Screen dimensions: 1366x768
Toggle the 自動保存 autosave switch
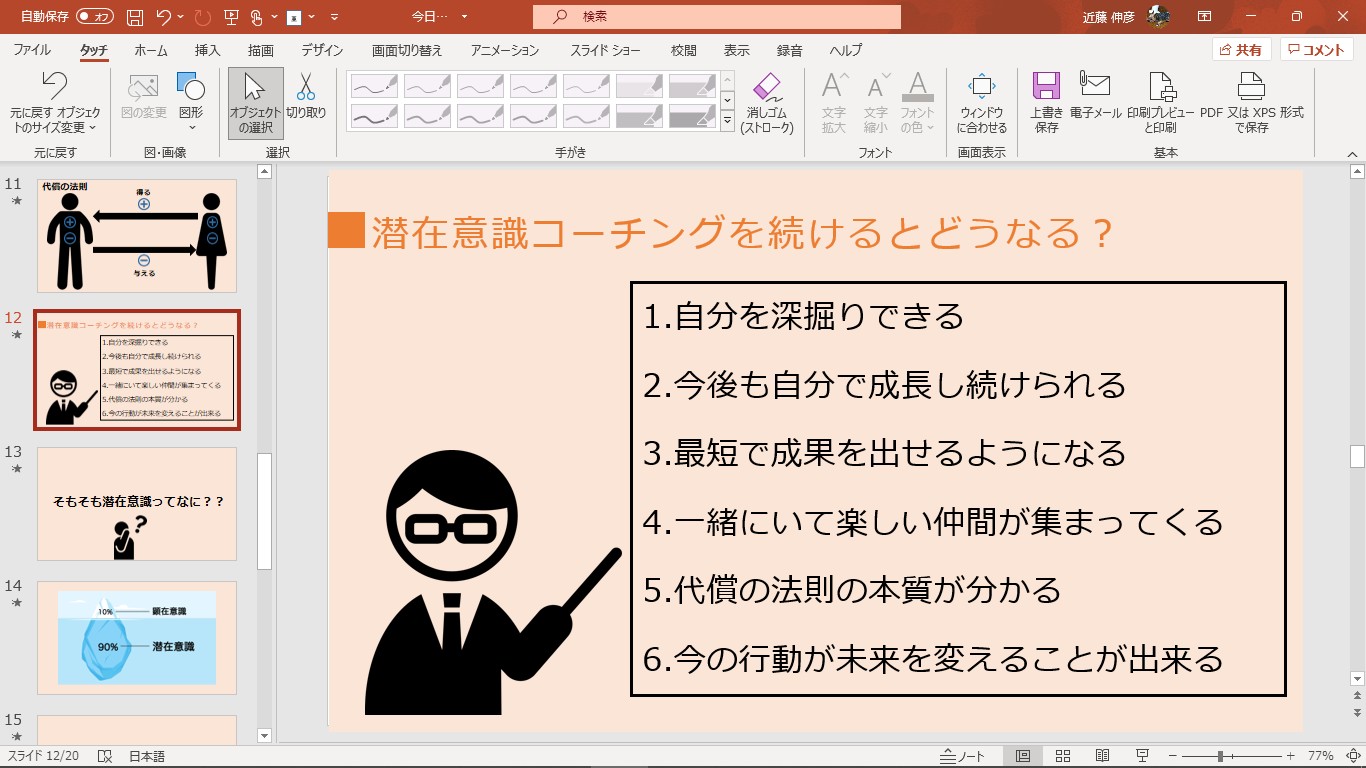coord(95,17)
